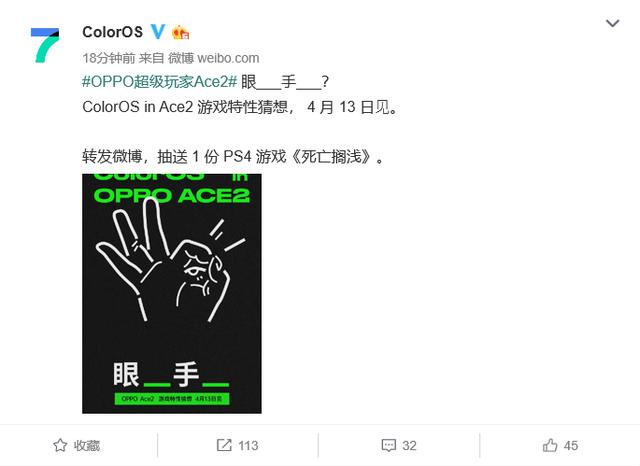Open the 18分钟前 timestamp link

tap(109, 58)
